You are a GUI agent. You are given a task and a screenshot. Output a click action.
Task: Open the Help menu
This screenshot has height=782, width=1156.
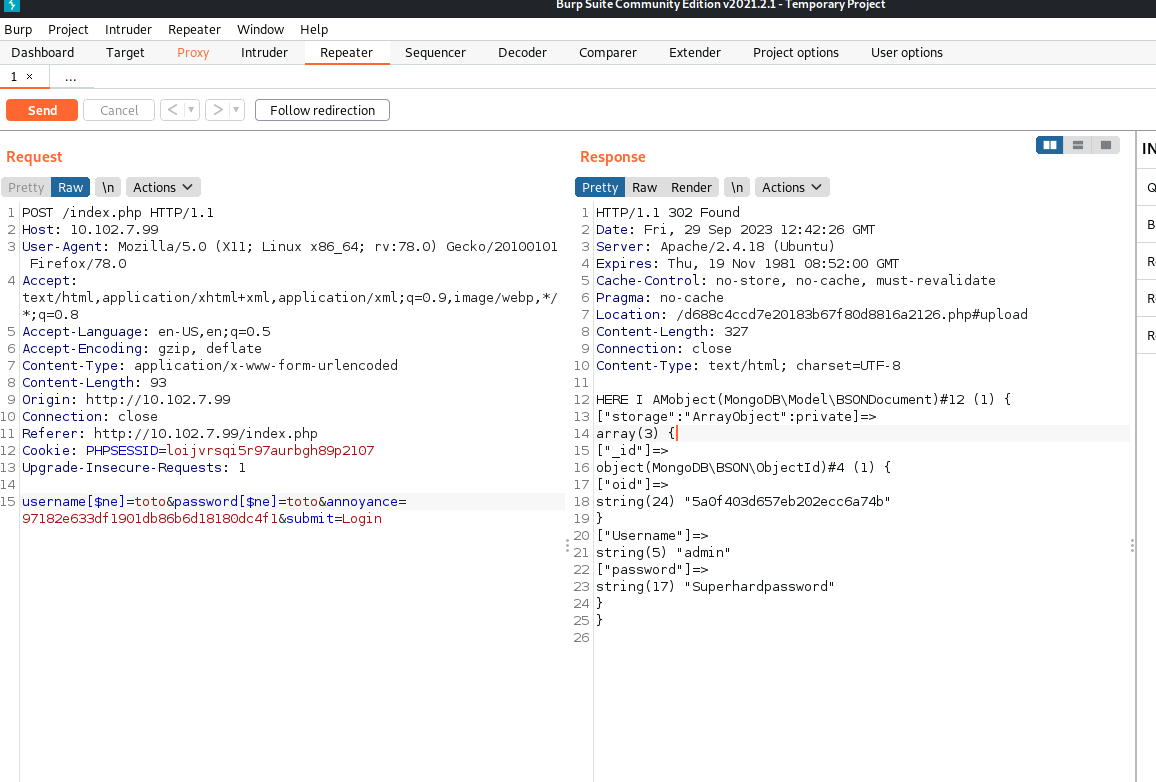314,29
